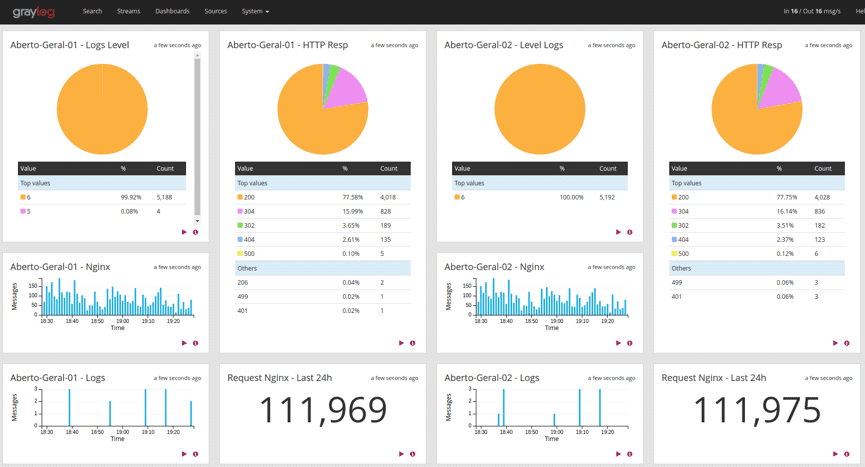865x467 pixels.
Task: Click the scroll-down arrow in the Logs Level widget
Action: coord(197,221)
